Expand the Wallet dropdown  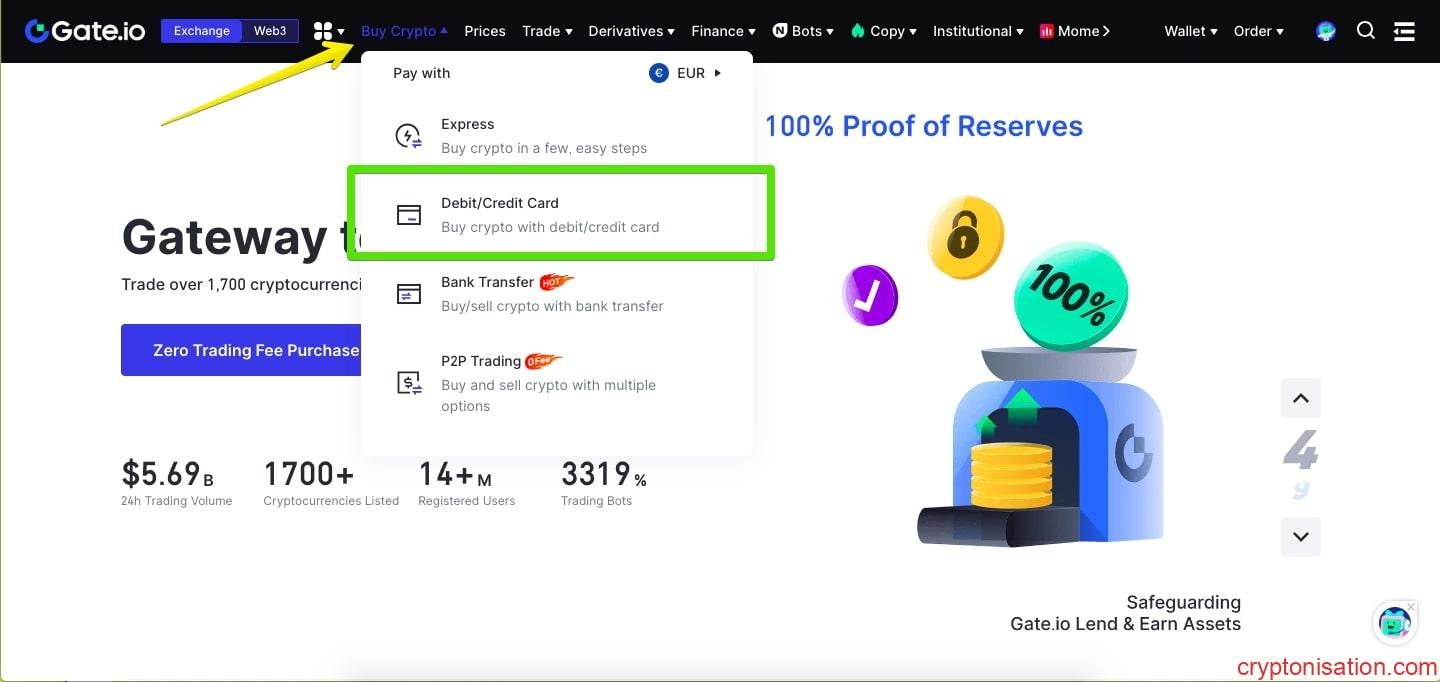(x=1190, y=31)
